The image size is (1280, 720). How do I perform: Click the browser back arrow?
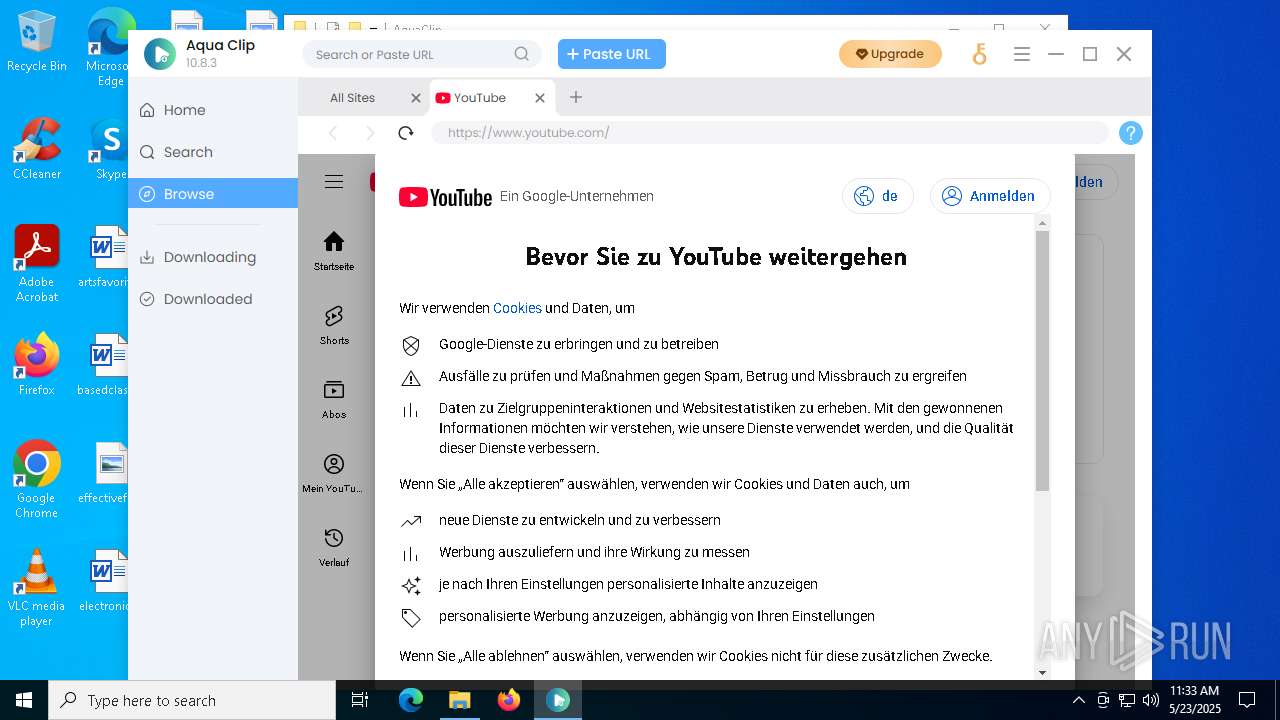pos(333,133)
